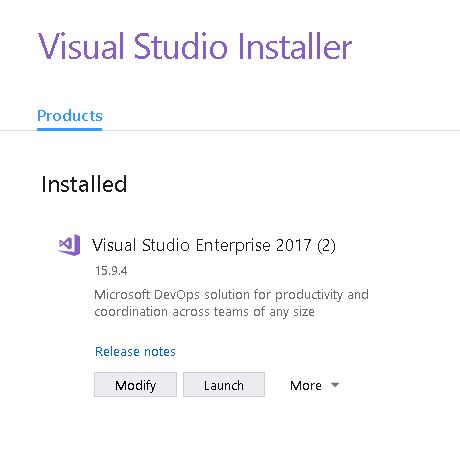Open the Release notes link
This screenshot has height=469, width=460.
pyautogui.click(x=135, y=351)
